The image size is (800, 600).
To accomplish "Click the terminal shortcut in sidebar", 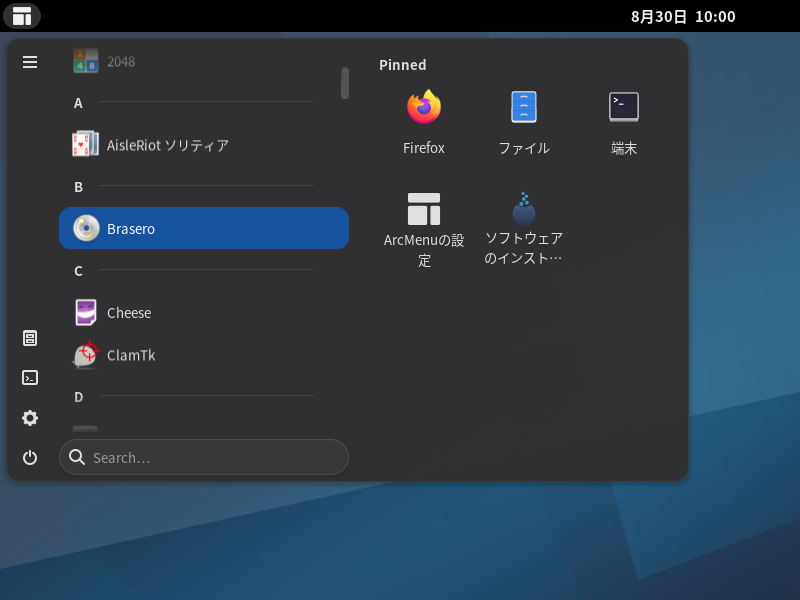I will tap(30, 378).
